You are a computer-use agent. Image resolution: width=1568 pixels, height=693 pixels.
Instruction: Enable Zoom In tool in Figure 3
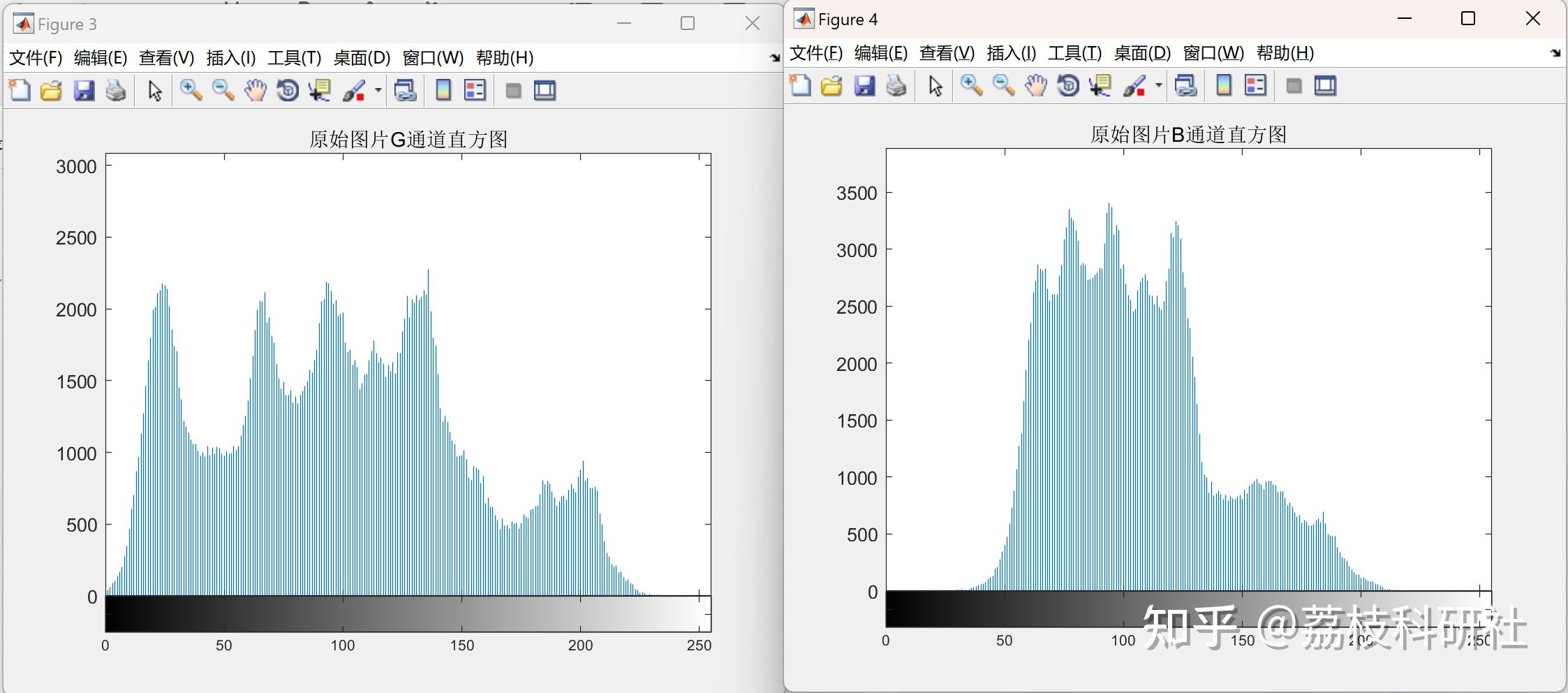[x=191, y=90]
